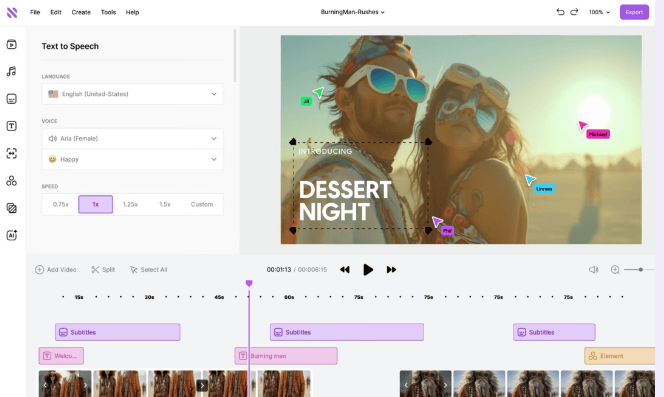Click the Add Video button
Viewport: 664px width, 397px height.
56,269
